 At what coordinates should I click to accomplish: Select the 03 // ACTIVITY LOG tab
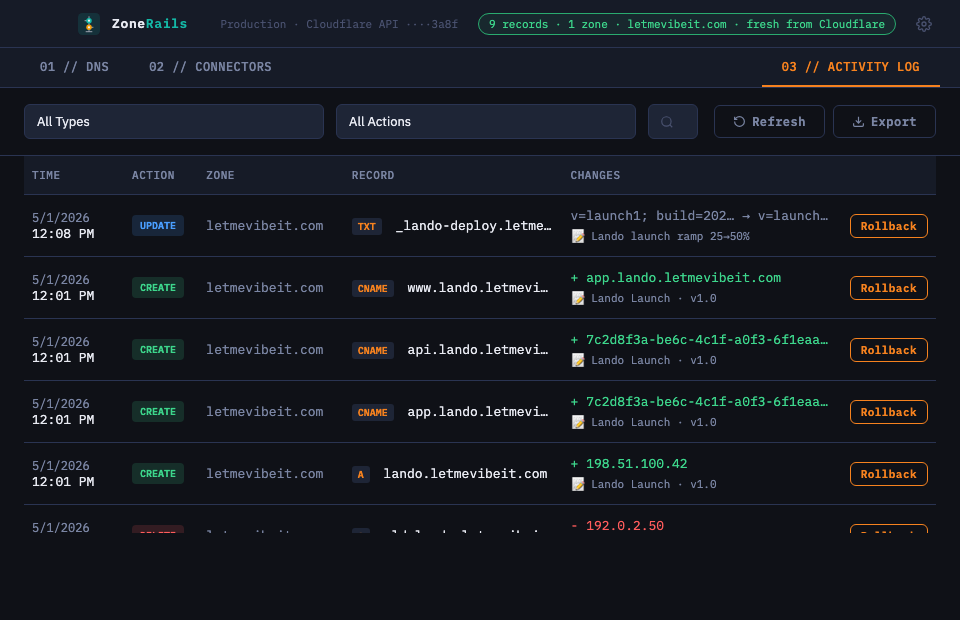[850, 67]
